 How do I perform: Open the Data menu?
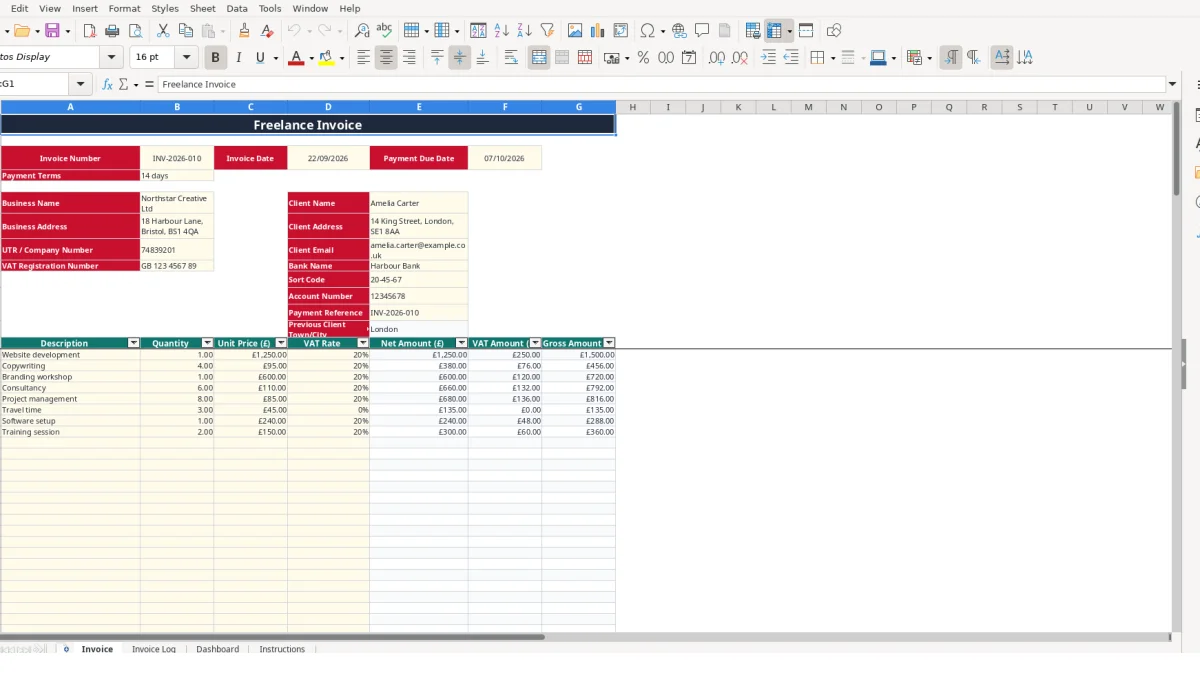[237, 8]
